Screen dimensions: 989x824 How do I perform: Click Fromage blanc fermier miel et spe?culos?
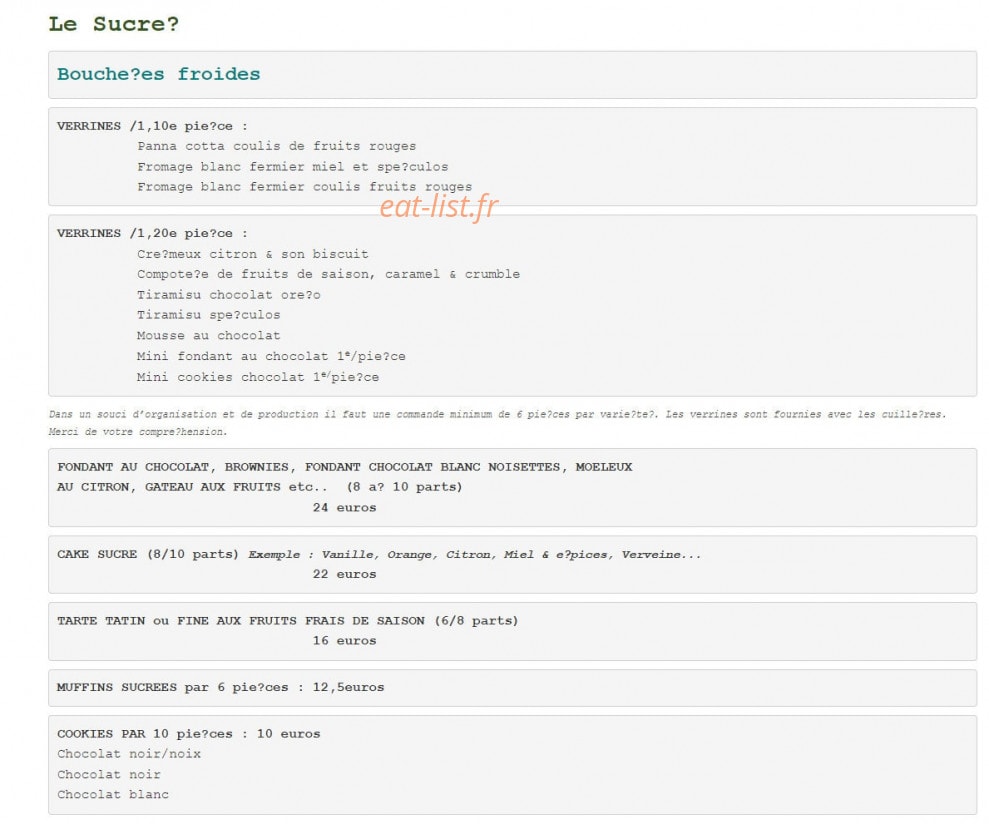click(x=293, y=167)
